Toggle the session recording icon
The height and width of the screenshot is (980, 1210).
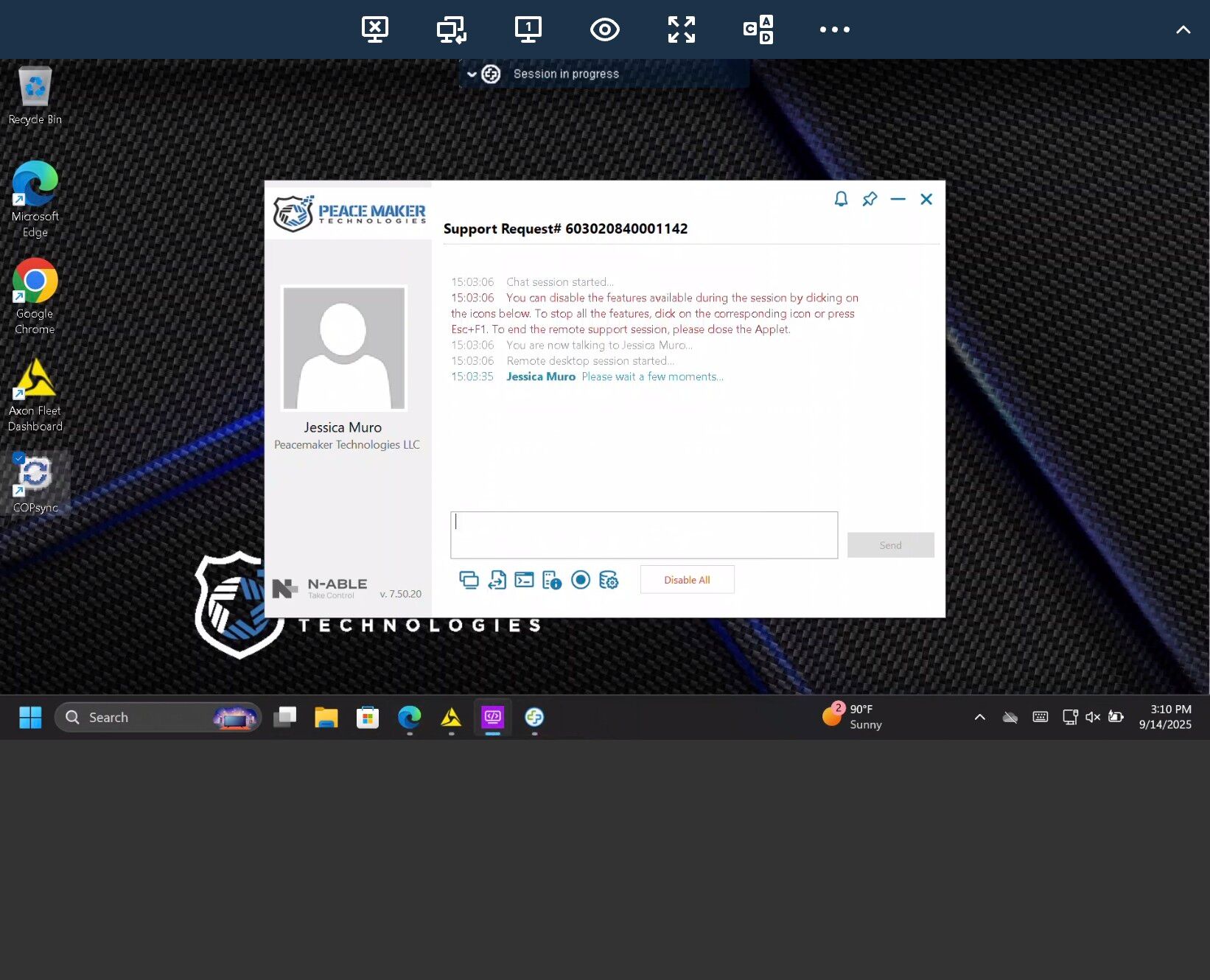(x=581, y=580)
